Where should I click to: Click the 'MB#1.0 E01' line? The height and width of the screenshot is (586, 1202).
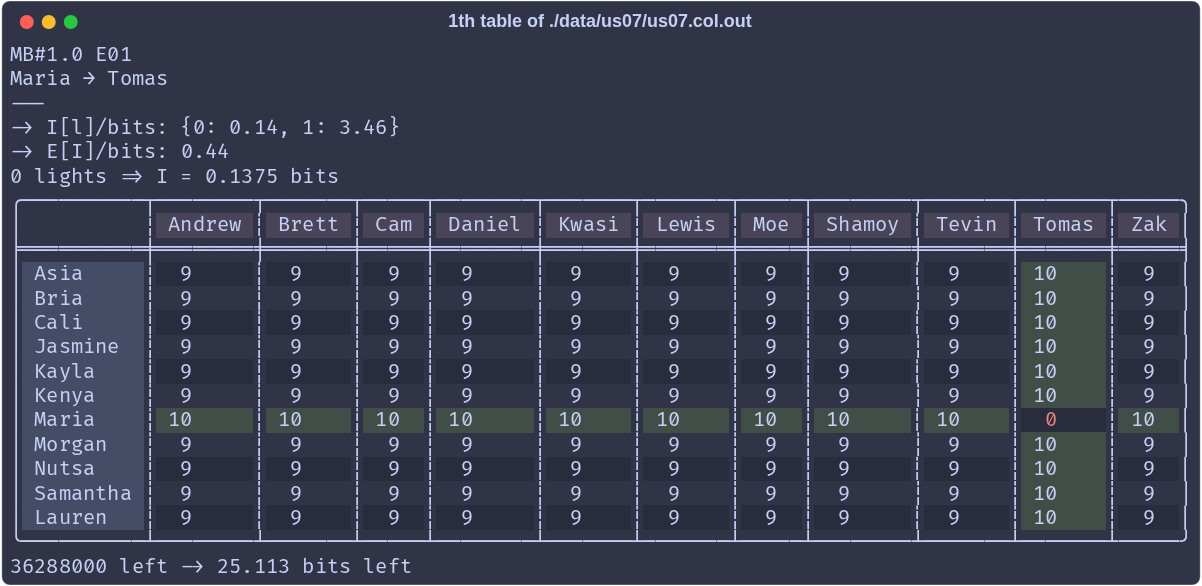(71, 54)
